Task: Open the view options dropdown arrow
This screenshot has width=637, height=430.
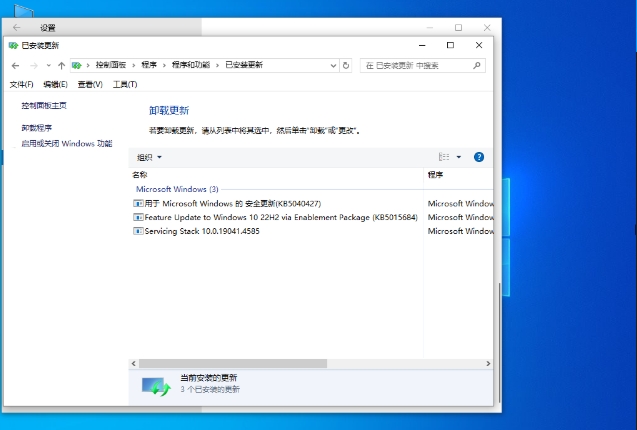Action: point(459,157)
